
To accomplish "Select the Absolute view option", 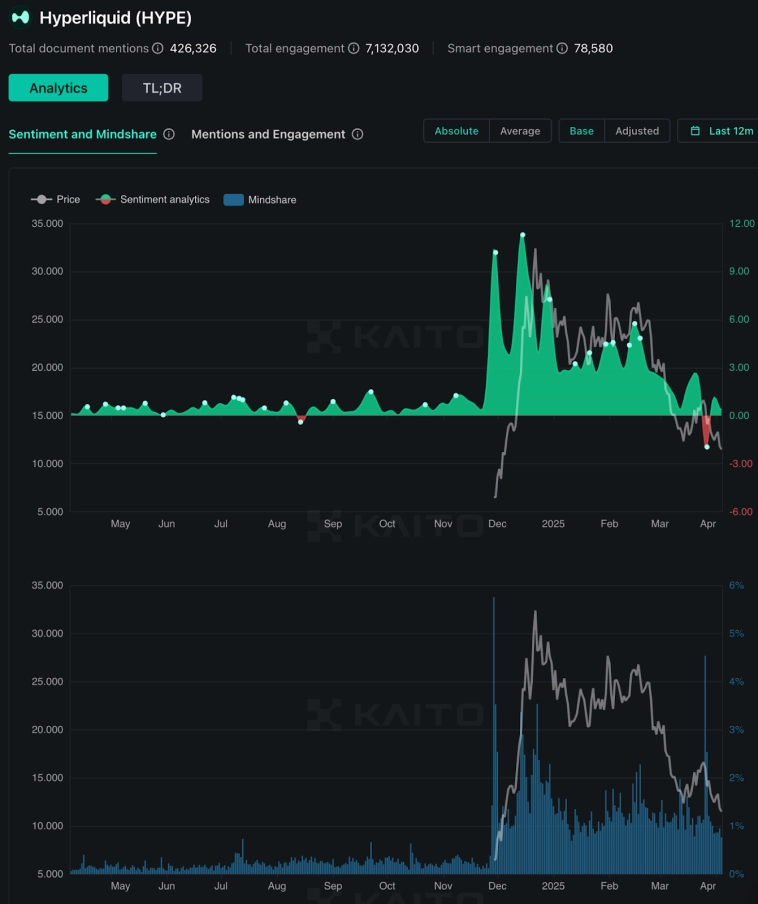I will (x=457, y=131).
